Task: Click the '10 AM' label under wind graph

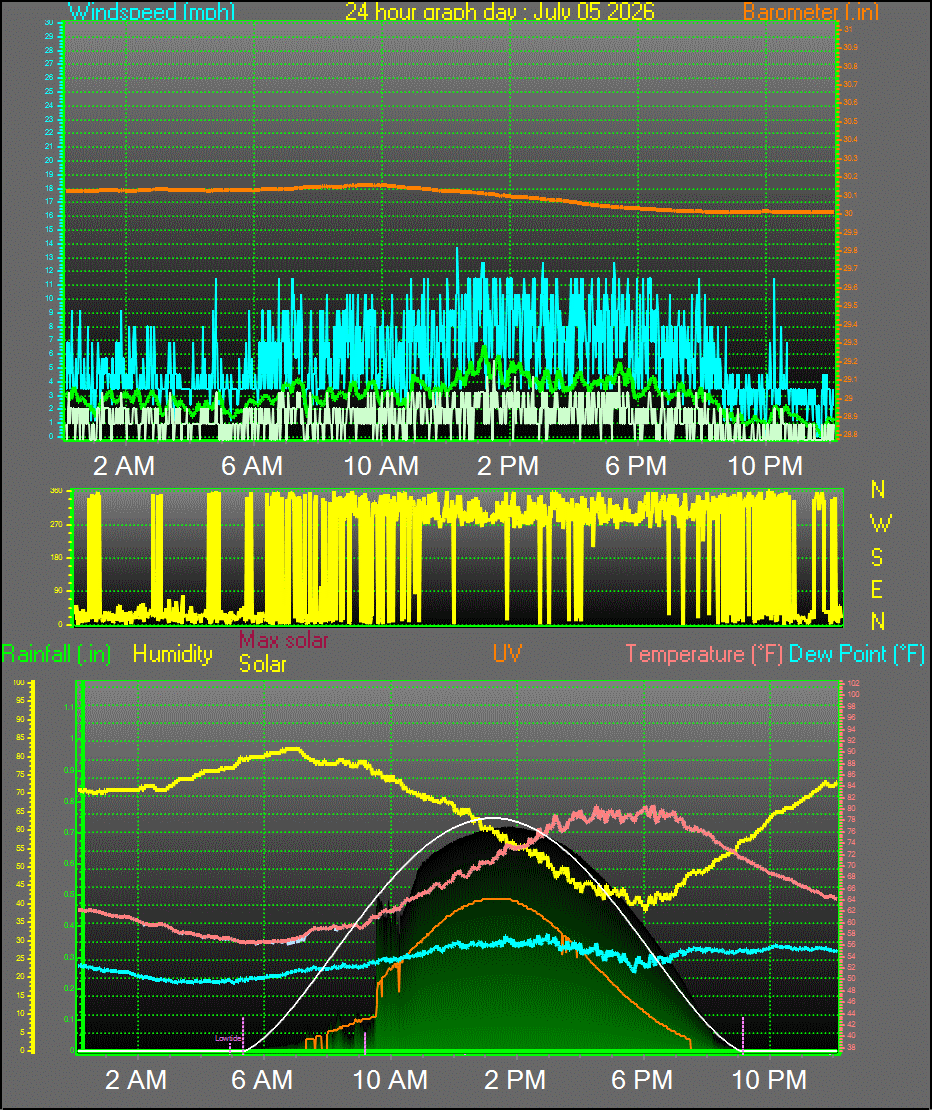Action: pyautogui.click(x=381, y=466)
